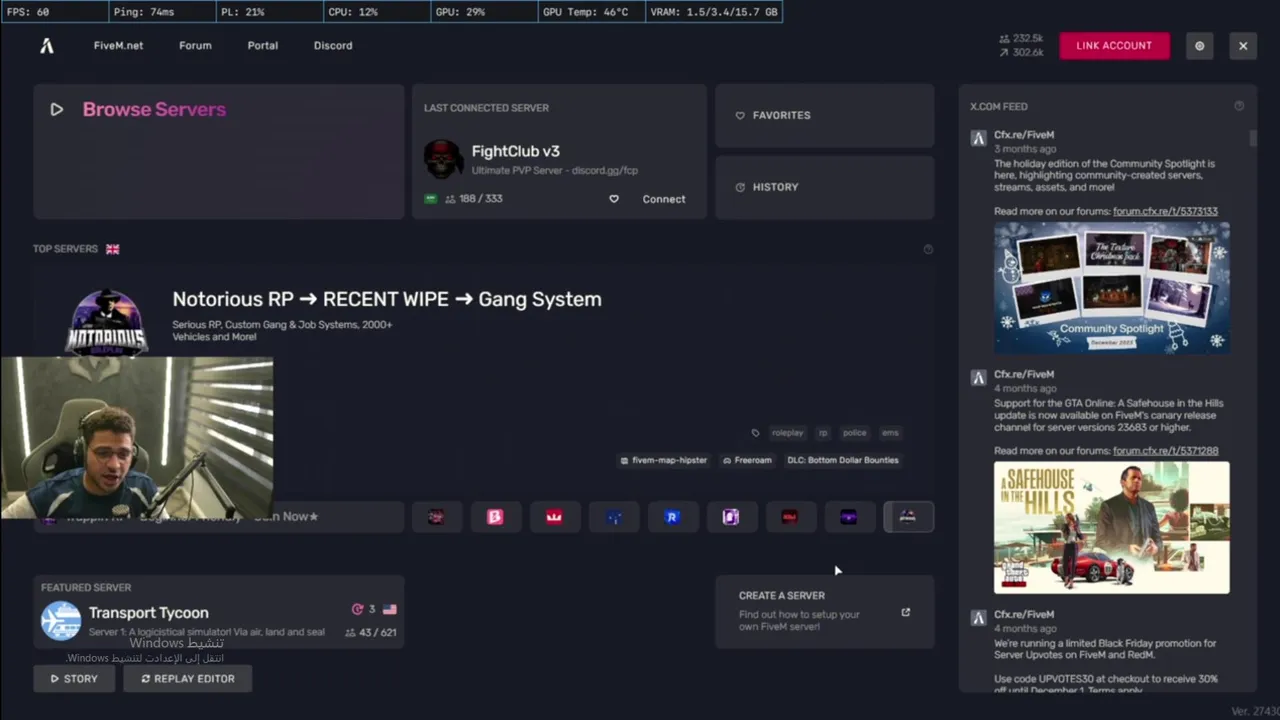Click the Community Spotlight image
This screenshot has height=720, width=1280.
click(x=1112, y=287)
